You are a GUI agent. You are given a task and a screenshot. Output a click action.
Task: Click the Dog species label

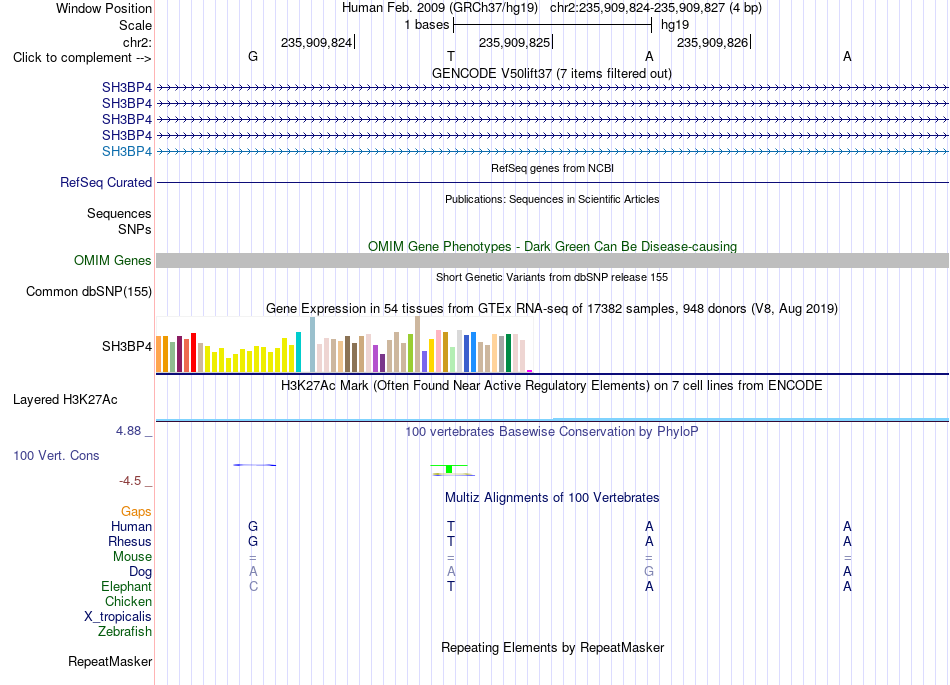pos(140,572)
